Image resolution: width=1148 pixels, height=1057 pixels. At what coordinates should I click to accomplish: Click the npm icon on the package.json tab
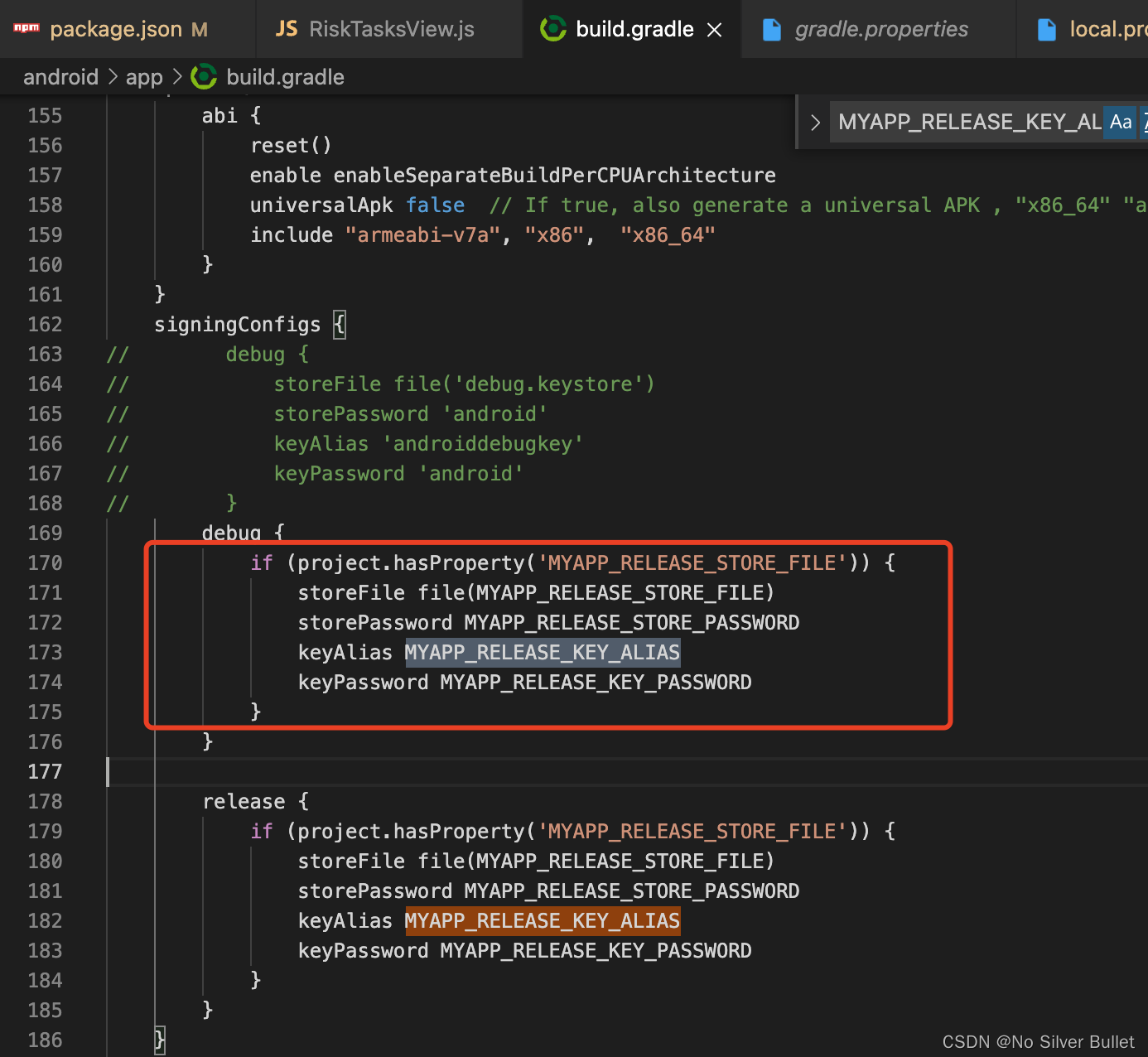click(26, 27)
